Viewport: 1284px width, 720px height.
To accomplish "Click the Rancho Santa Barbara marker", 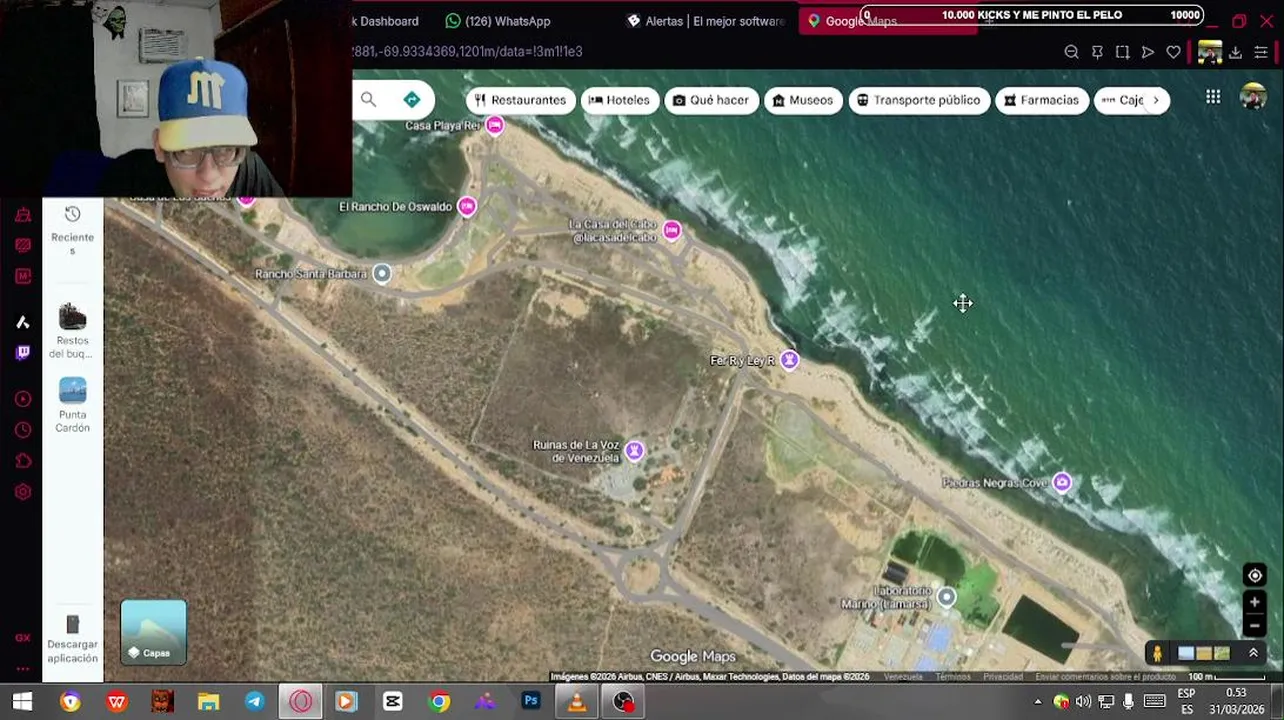I will point(382,273).
